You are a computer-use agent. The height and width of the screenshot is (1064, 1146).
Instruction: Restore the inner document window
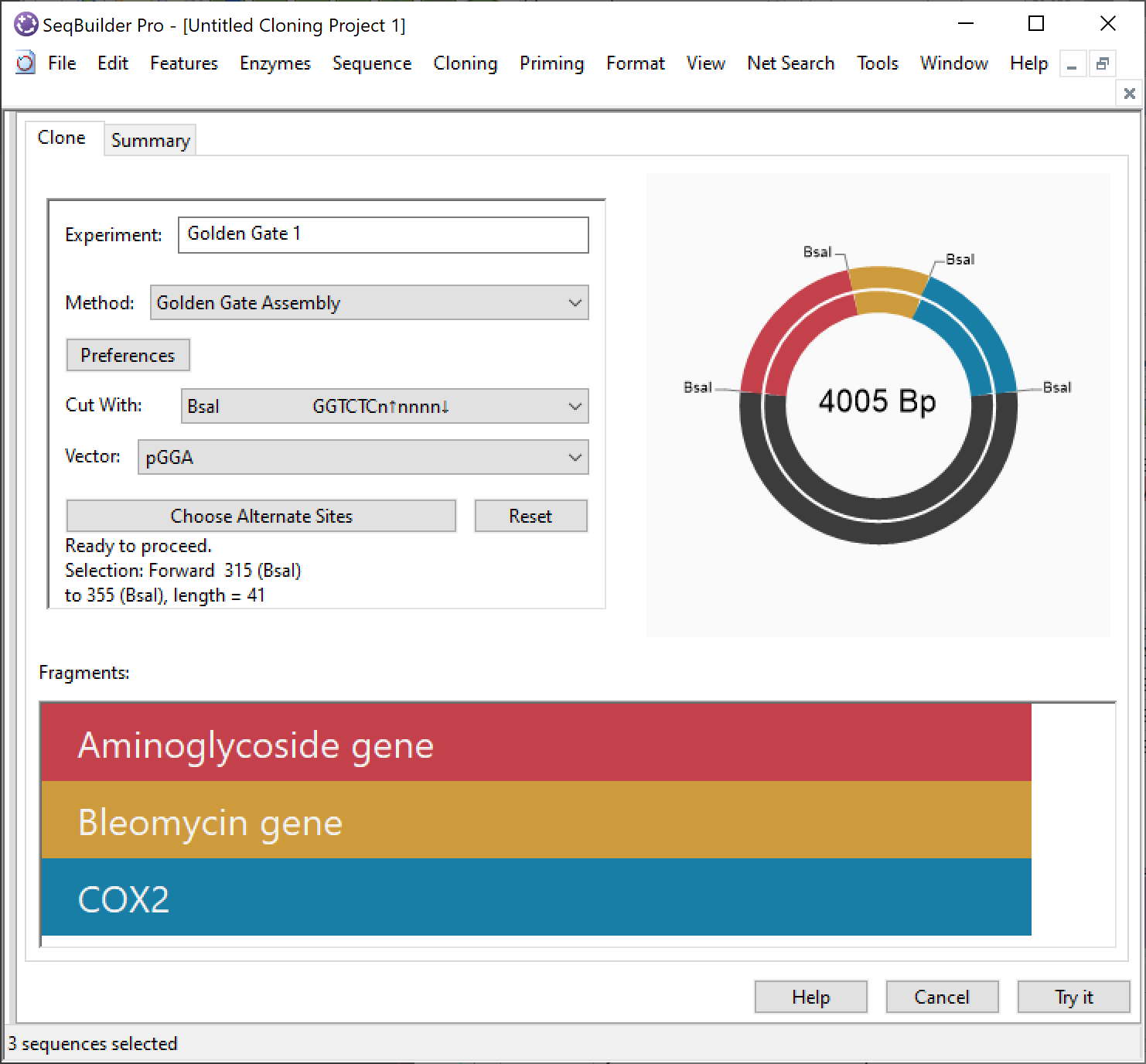pyautogui.click(x=1102, y=64)
